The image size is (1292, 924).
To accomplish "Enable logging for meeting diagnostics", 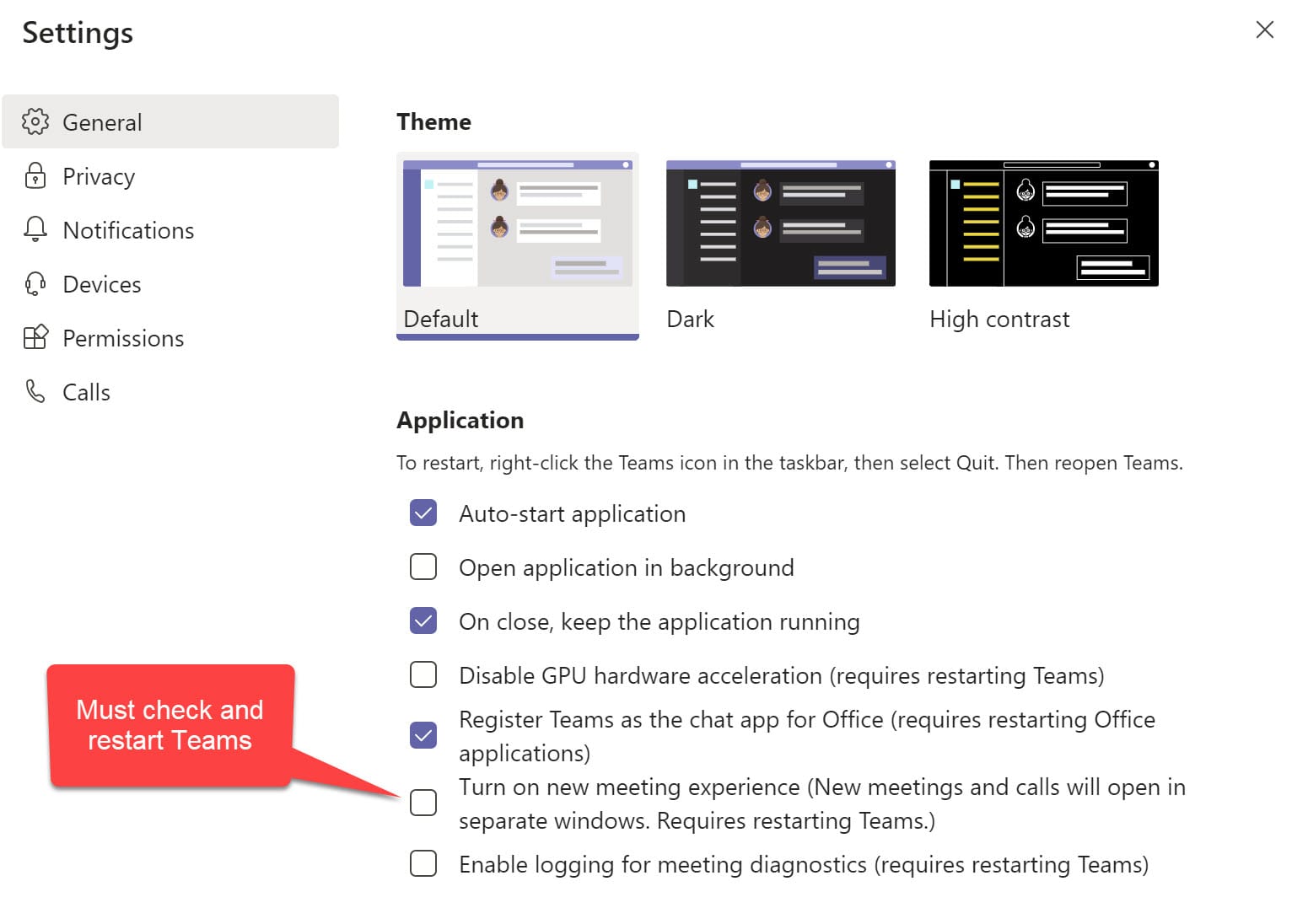I will 423,864.
